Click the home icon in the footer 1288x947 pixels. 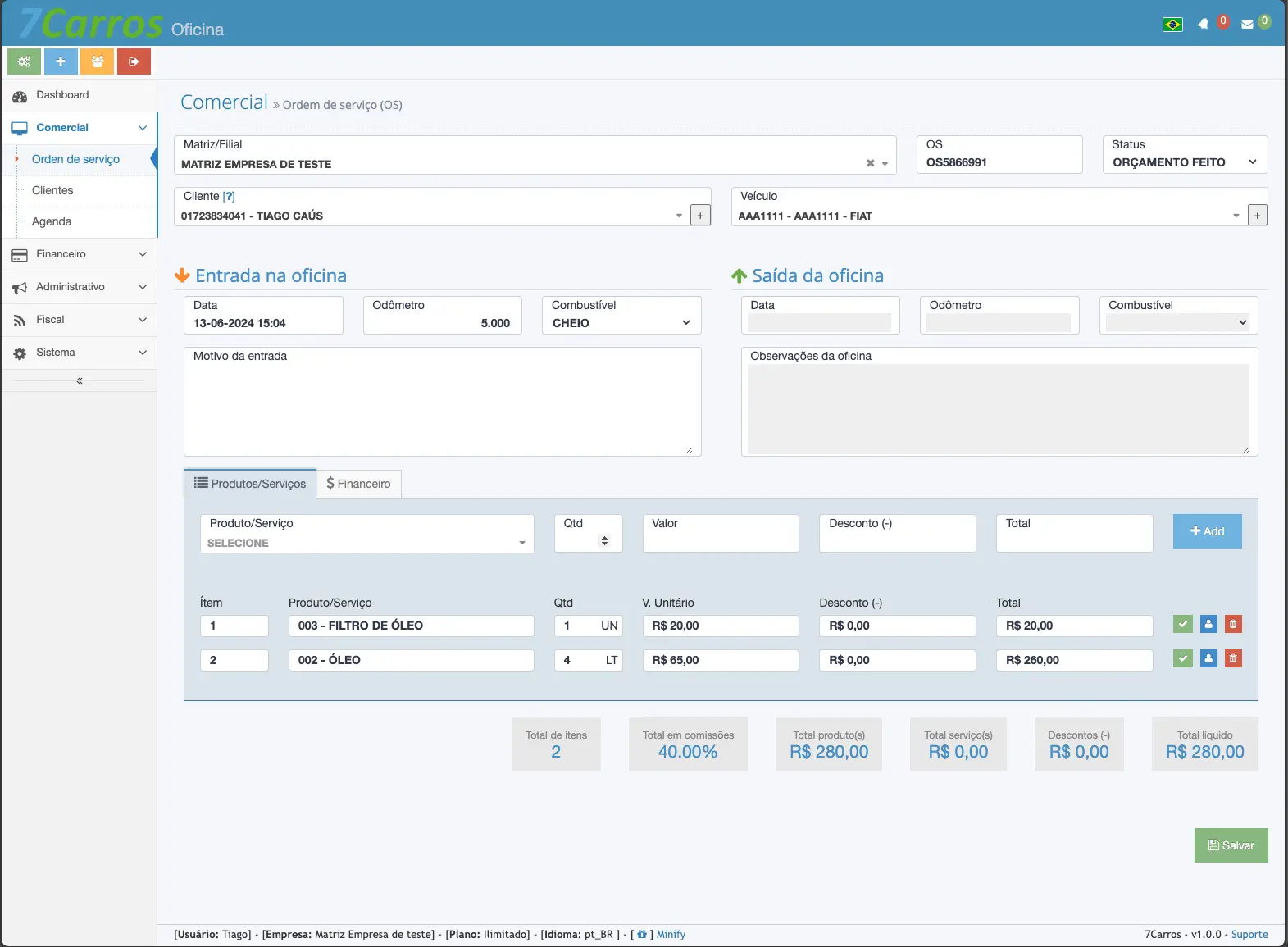[x=642, y=935]
